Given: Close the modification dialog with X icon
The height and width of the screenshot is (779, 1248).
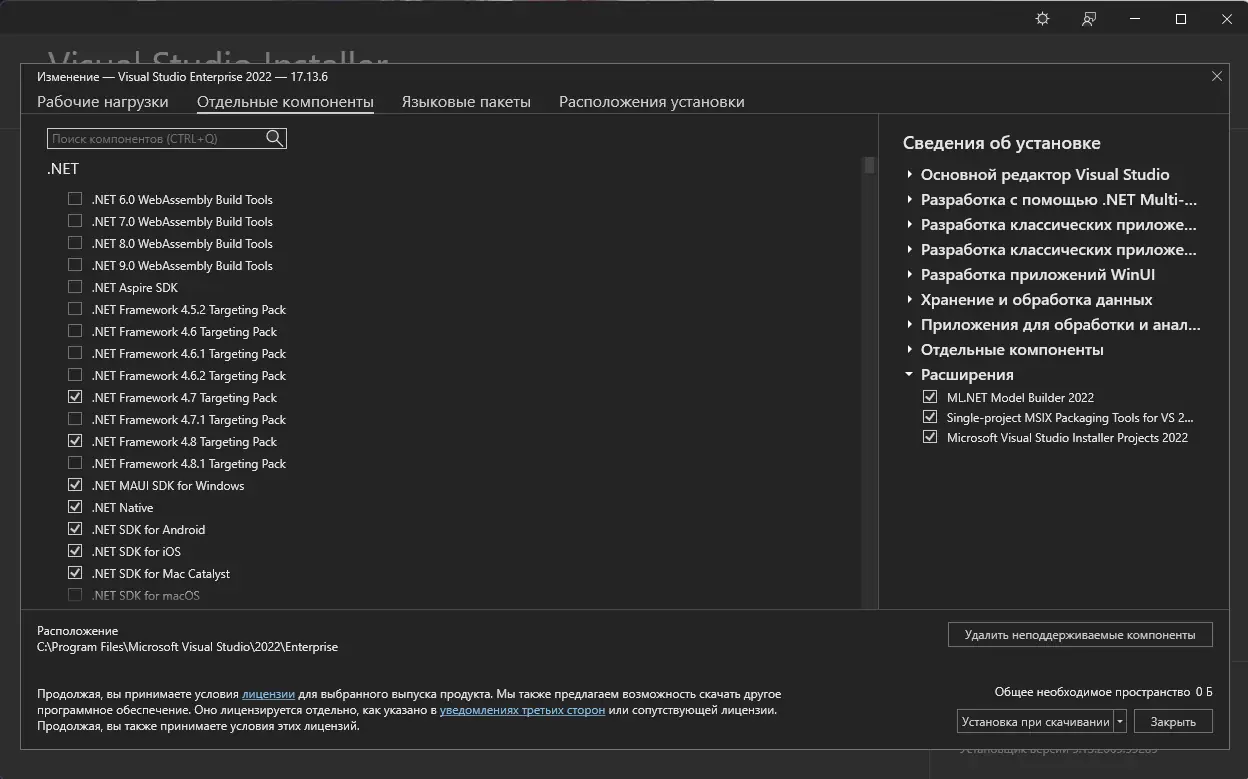Looking at the screenshot, I should point(1217,76).
